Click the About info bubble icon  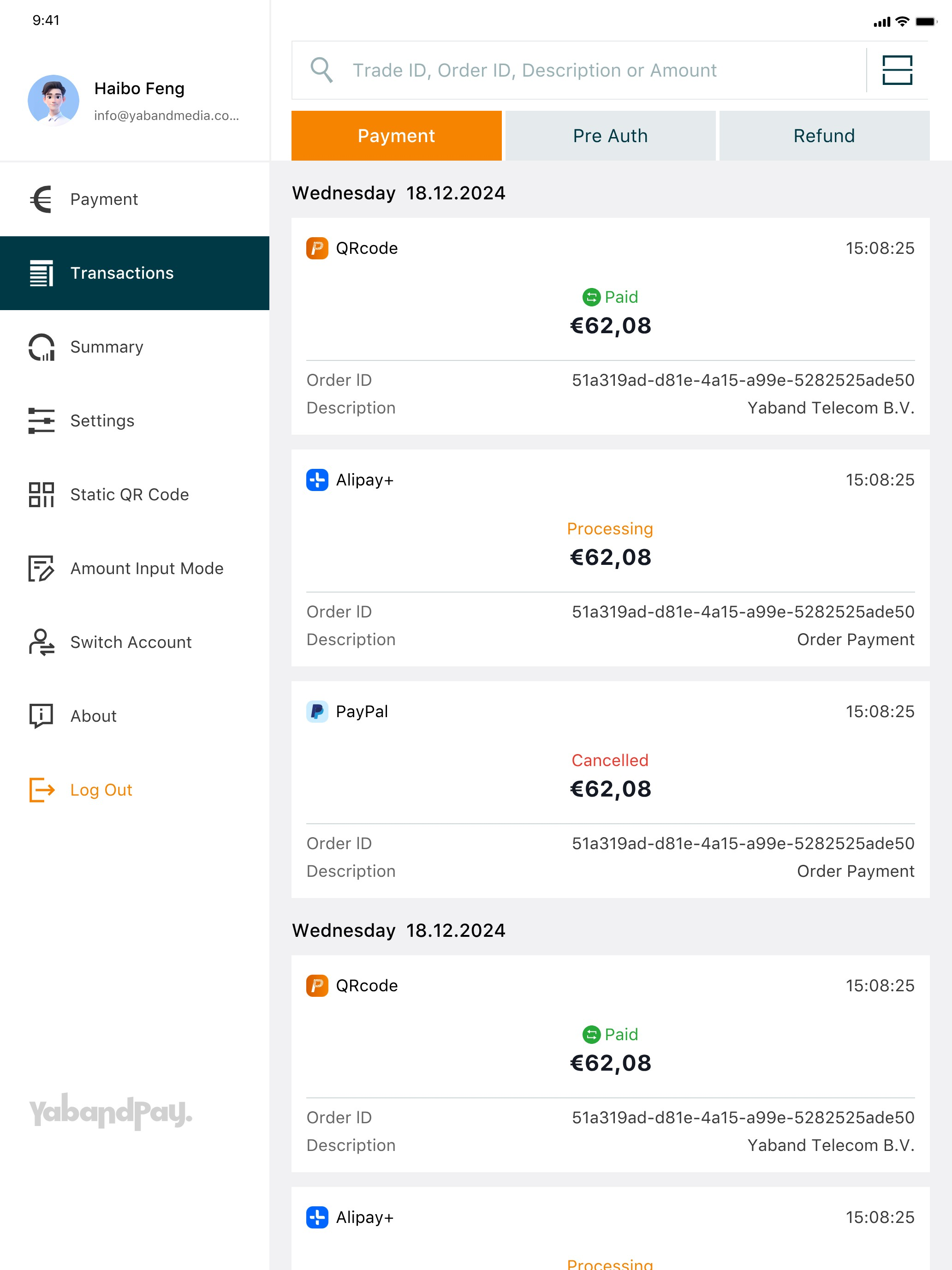pyautogui.click(x=42, y=716)
